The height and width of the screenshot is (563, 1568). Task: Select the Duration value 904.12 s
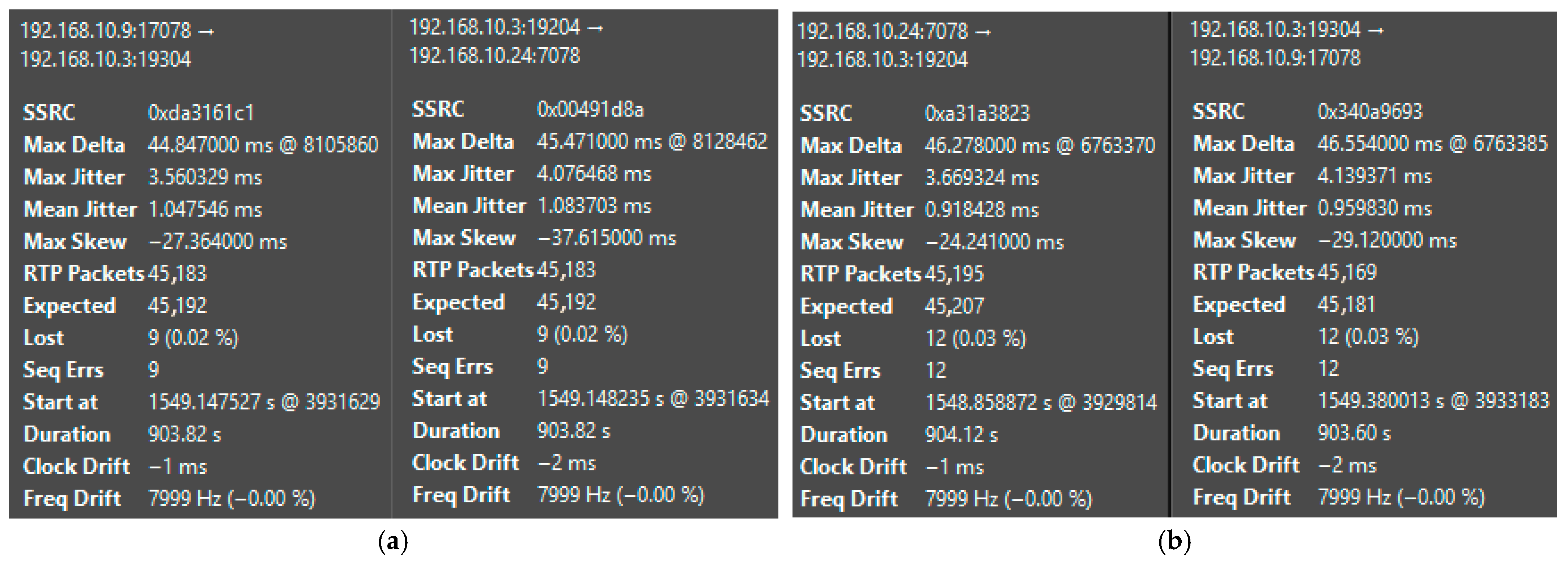coord(961,435)
